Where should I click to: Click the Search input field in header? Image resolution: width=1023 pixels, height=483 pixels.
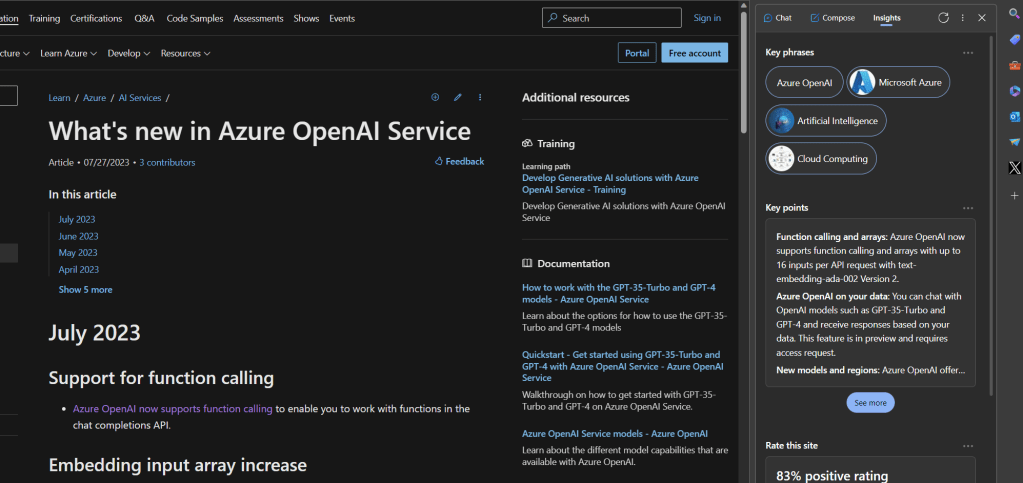click(x=612, y=18)
